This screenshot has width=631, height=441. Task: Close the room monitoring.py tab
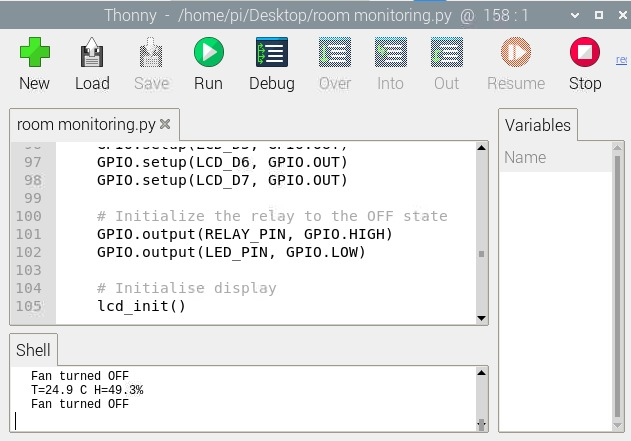(165, 124)
